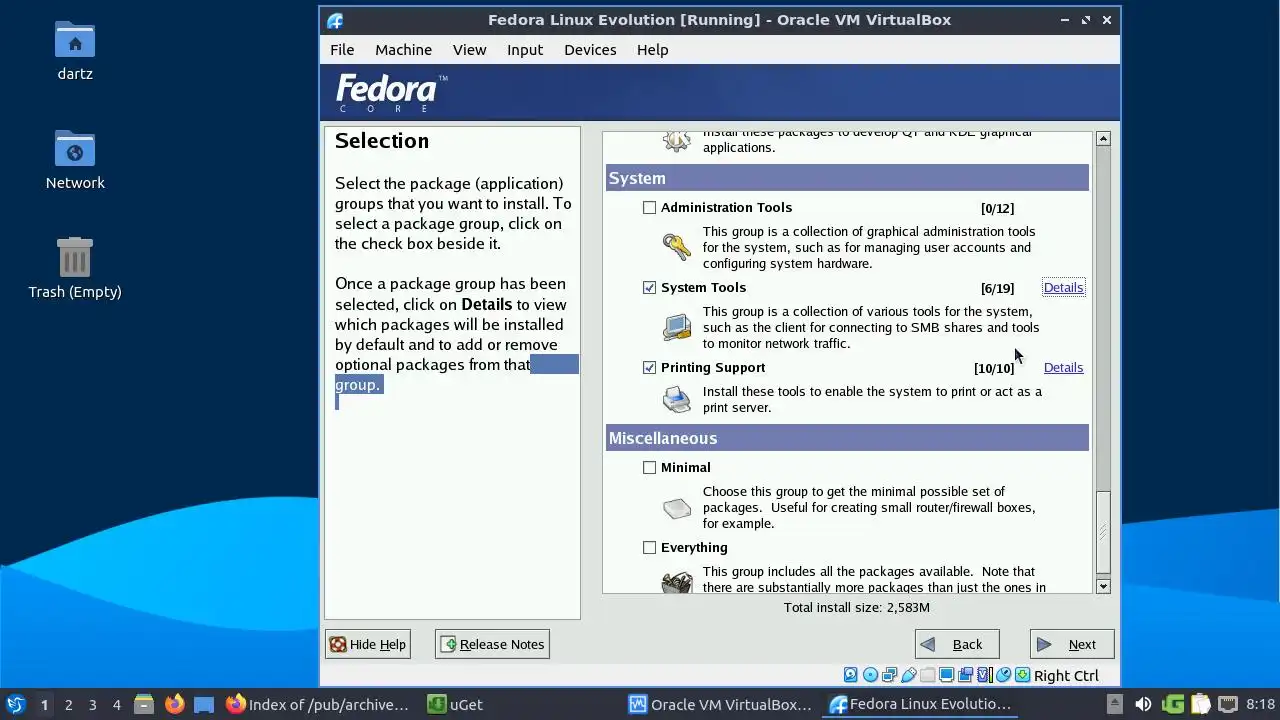Switch to workspace 3
Viewport: 1280px width, 720px height.
coord(93,704)
